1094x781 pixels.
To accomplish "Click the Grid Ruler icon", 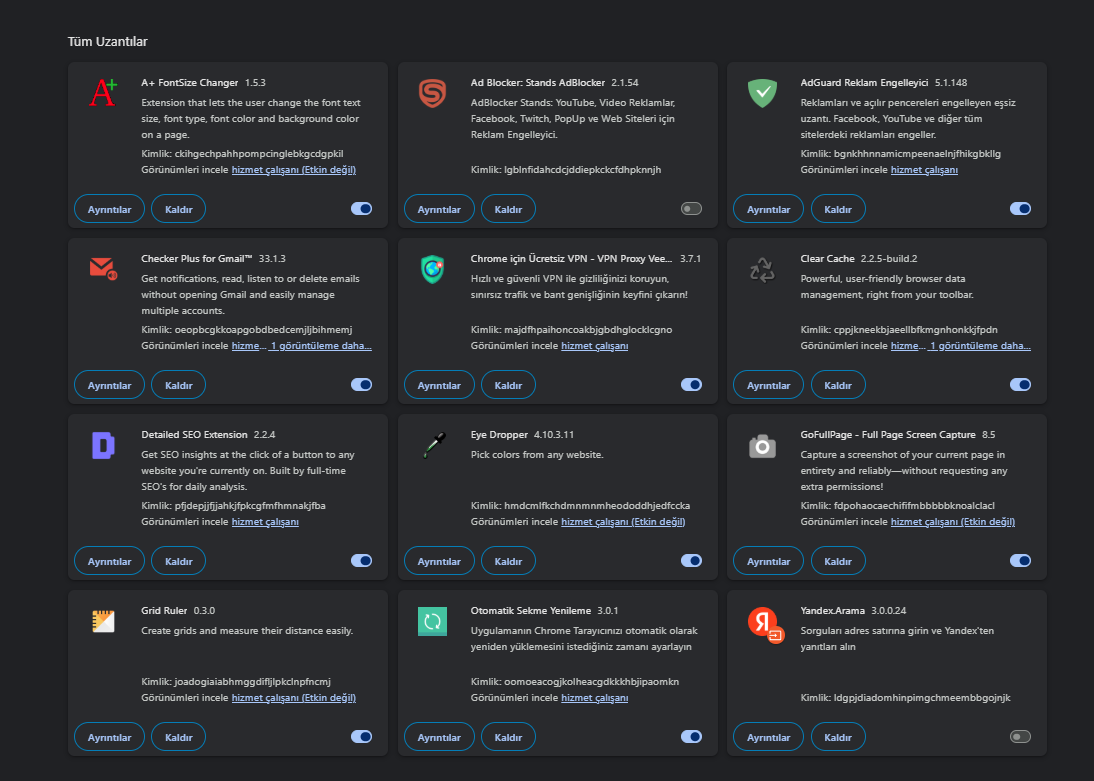I will [x=103, y=621].
